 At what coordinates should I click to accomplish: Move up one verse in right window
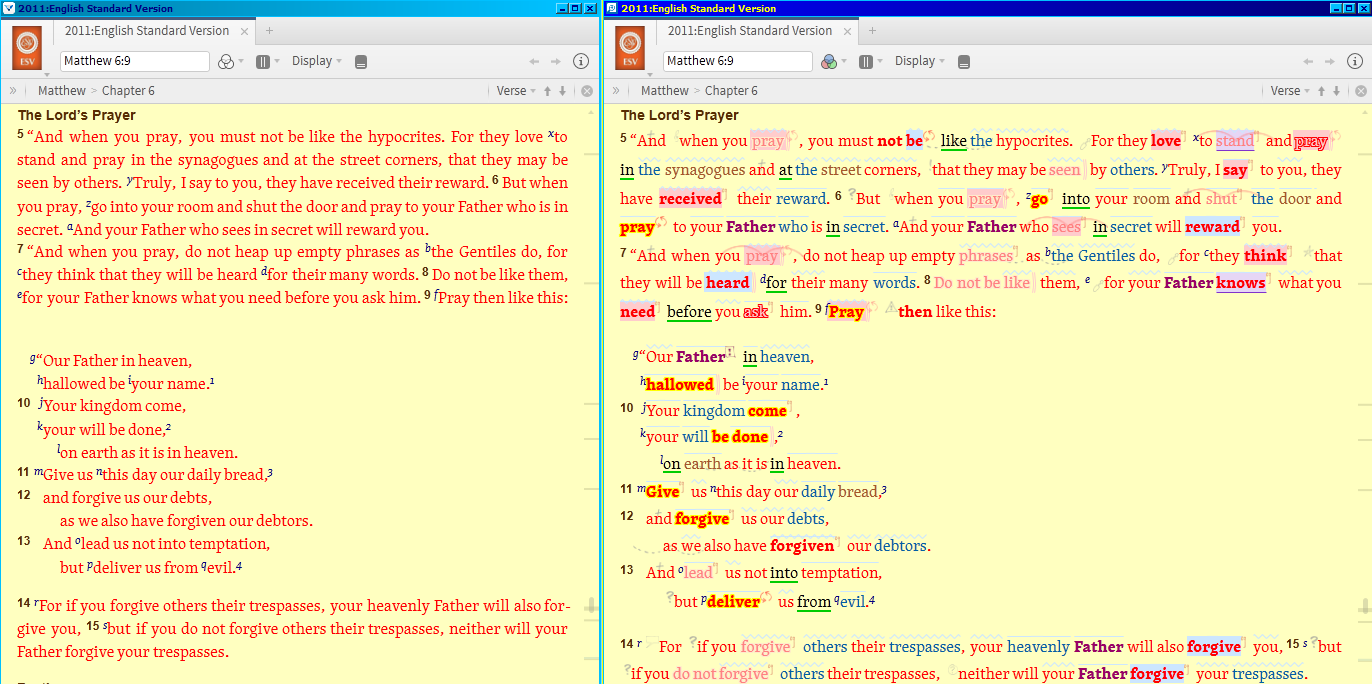[1321, 91]
